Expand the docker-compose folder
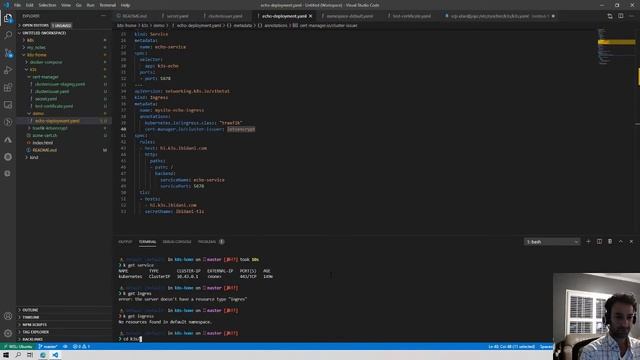The image size is (640, 360). point(46,62)
